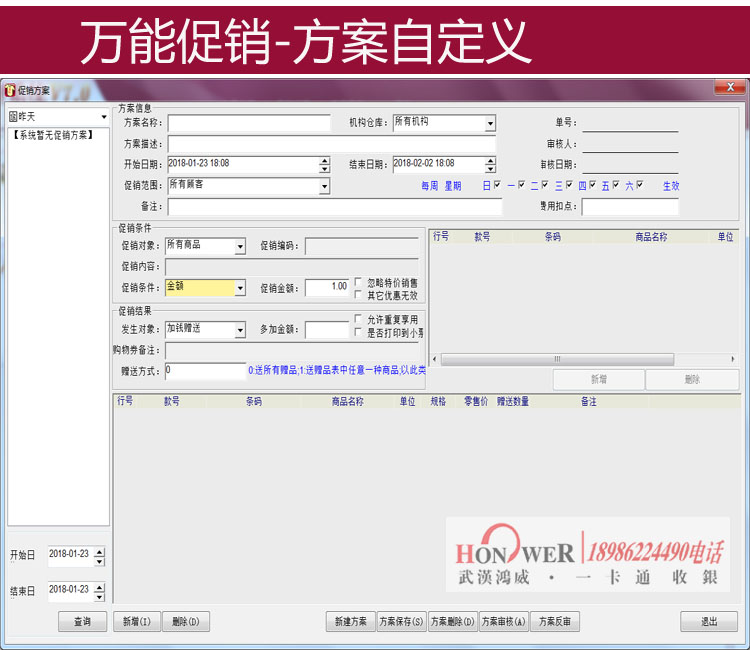Toggle the 二 (Tuesday) checkbox
Screen dimensions: 750x650
(x=545, y=184)
